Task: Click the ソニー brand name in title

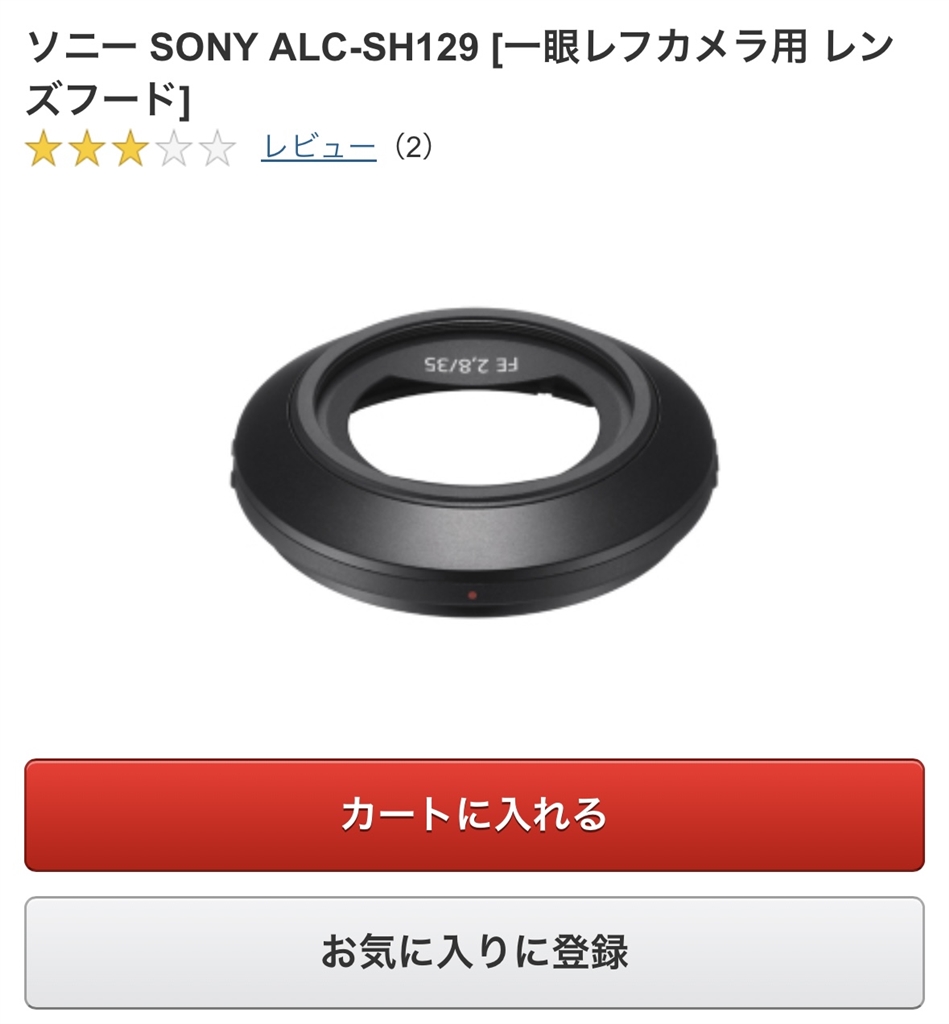Action: tap(82, 47)
